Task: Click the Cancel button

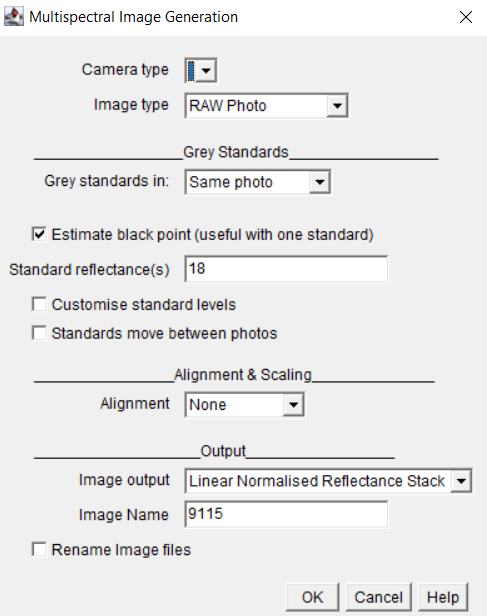Action: pyautogui.click(x=379, y=597)
